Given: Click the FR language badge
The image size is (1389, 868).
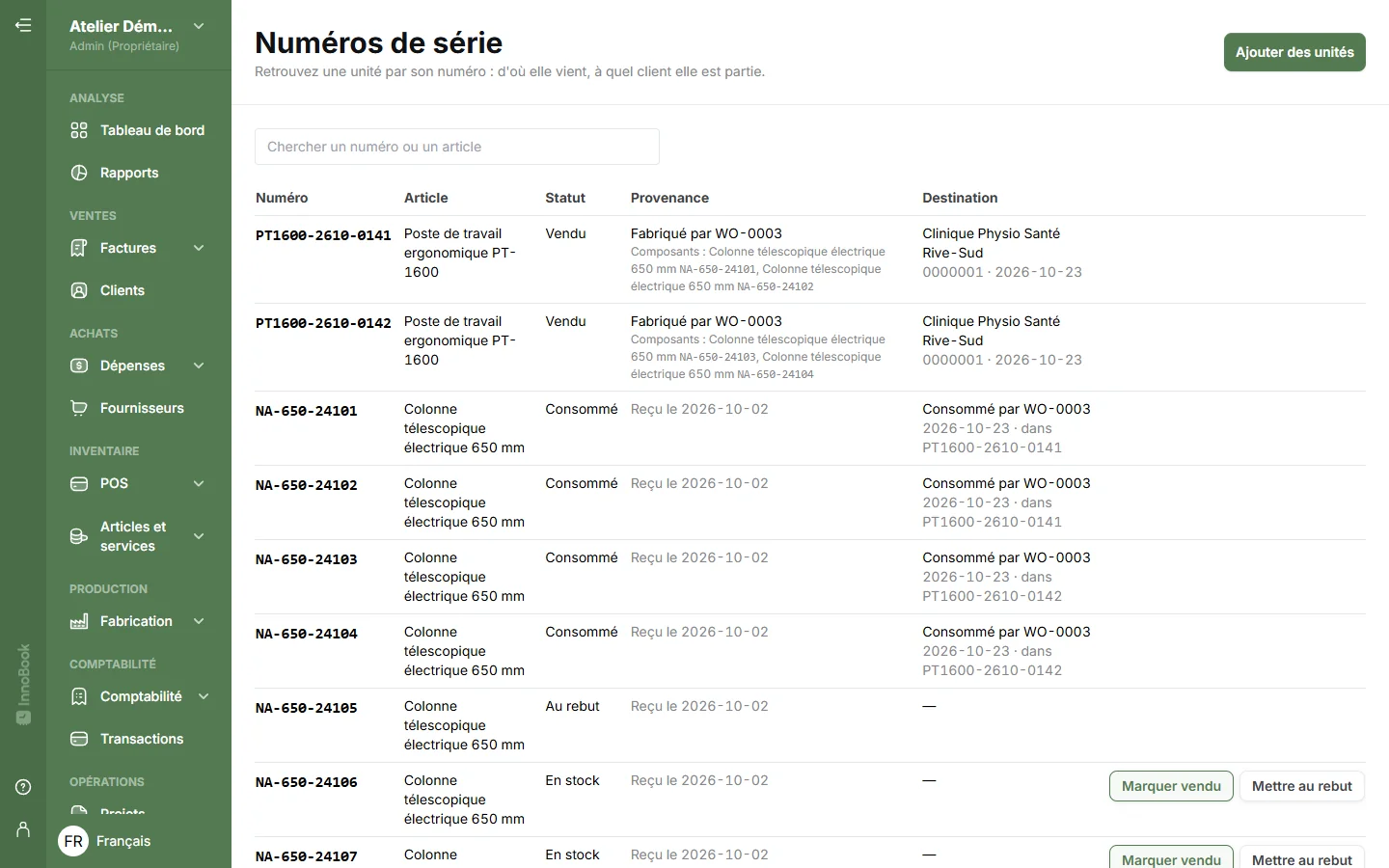Looking at the screenshot, I should pos(73,841).
